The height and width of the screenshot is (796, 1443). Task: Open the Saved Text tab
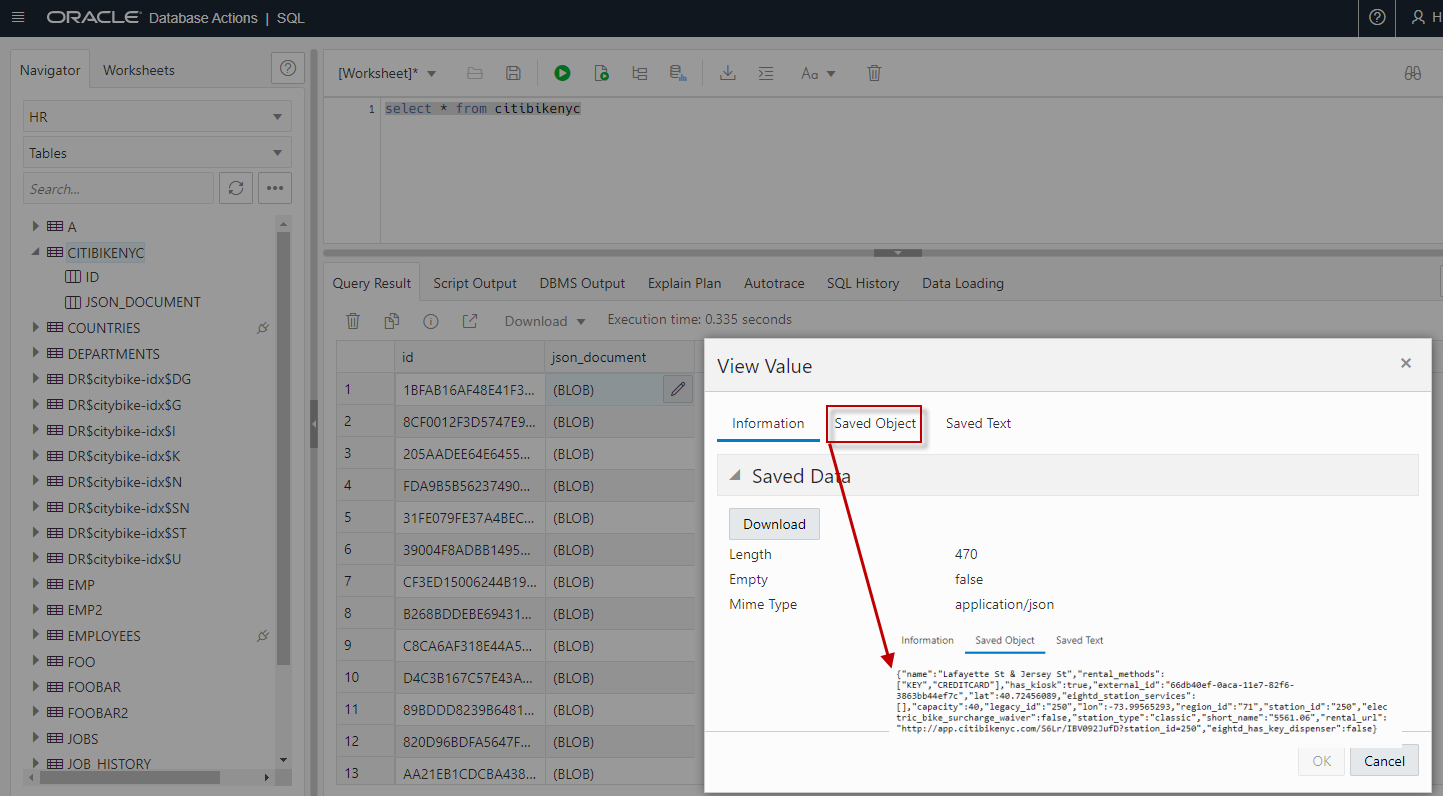[x=978, y=423]
